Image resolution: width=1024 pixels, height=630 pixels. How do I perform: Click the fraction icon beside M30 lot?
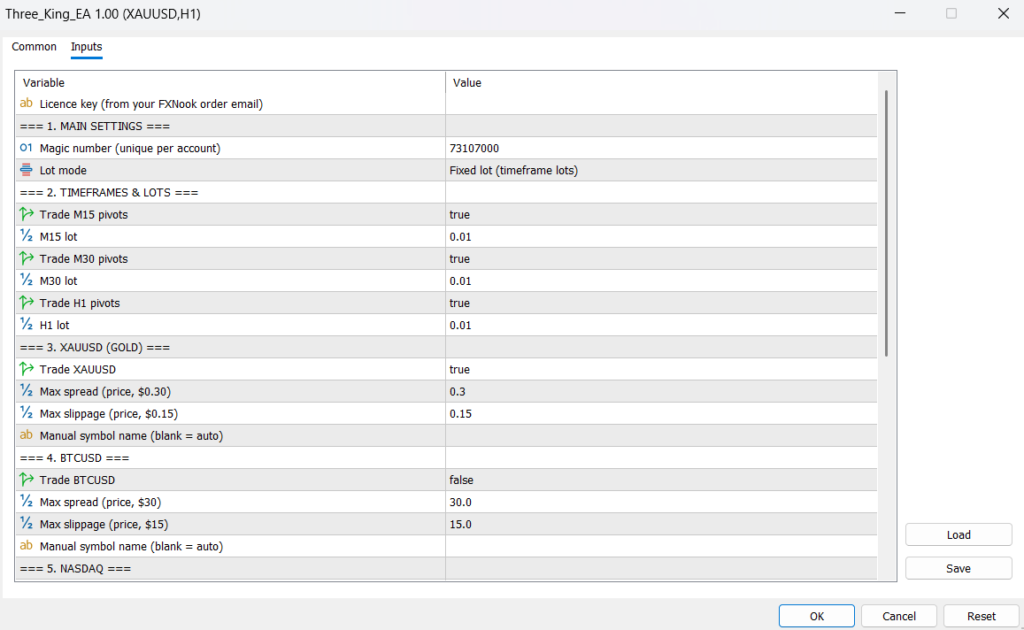tap(26, 281)
